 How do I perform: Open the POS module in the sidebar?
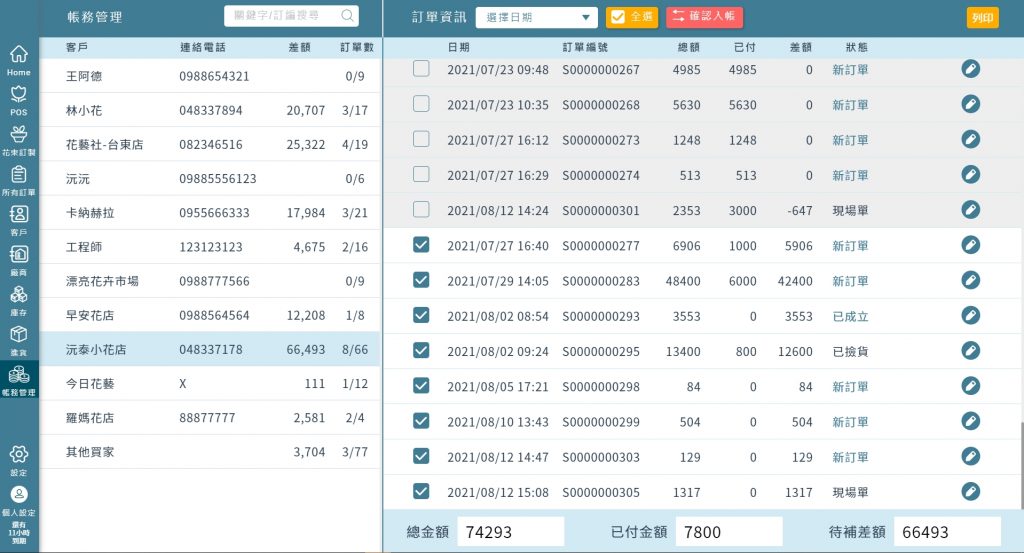tap(19, 101)
